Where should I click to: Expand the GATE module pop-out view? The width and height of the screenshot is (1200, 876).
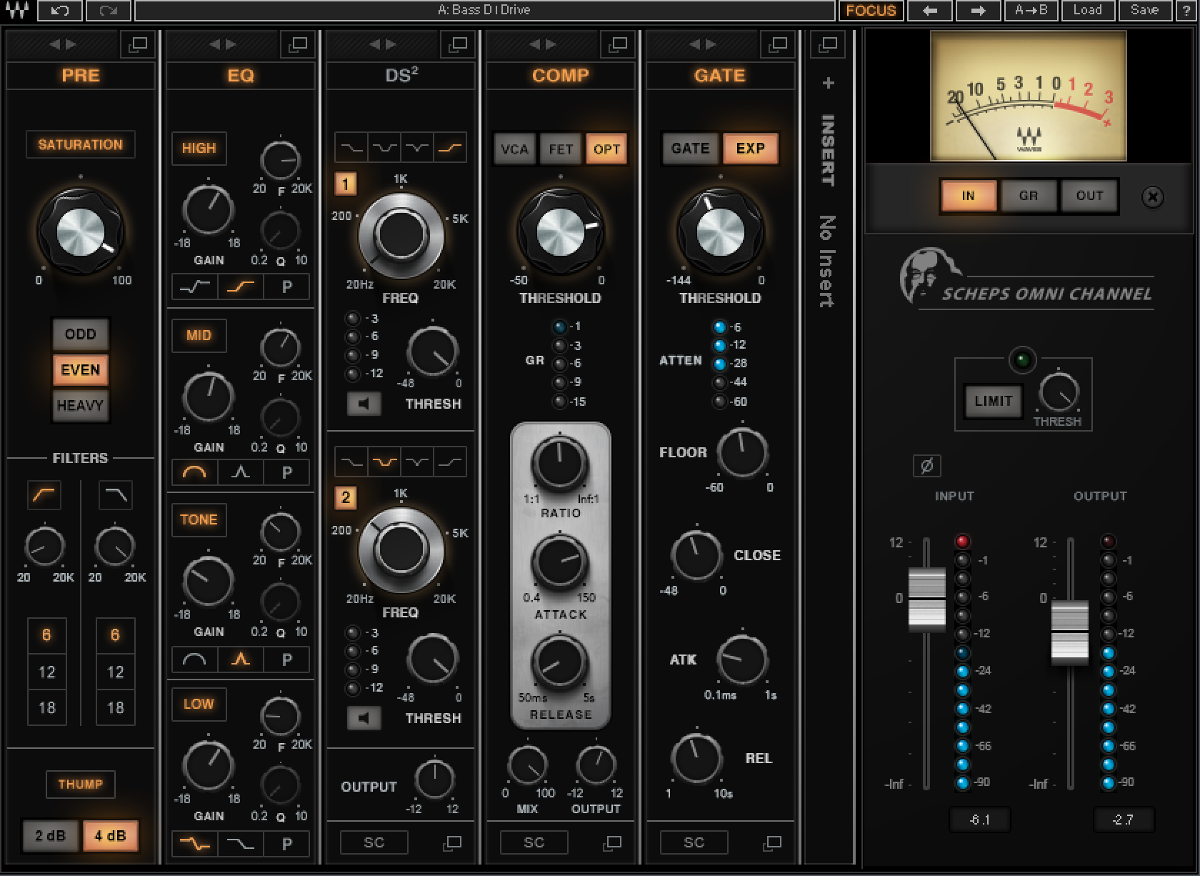[x=777, y=44]
